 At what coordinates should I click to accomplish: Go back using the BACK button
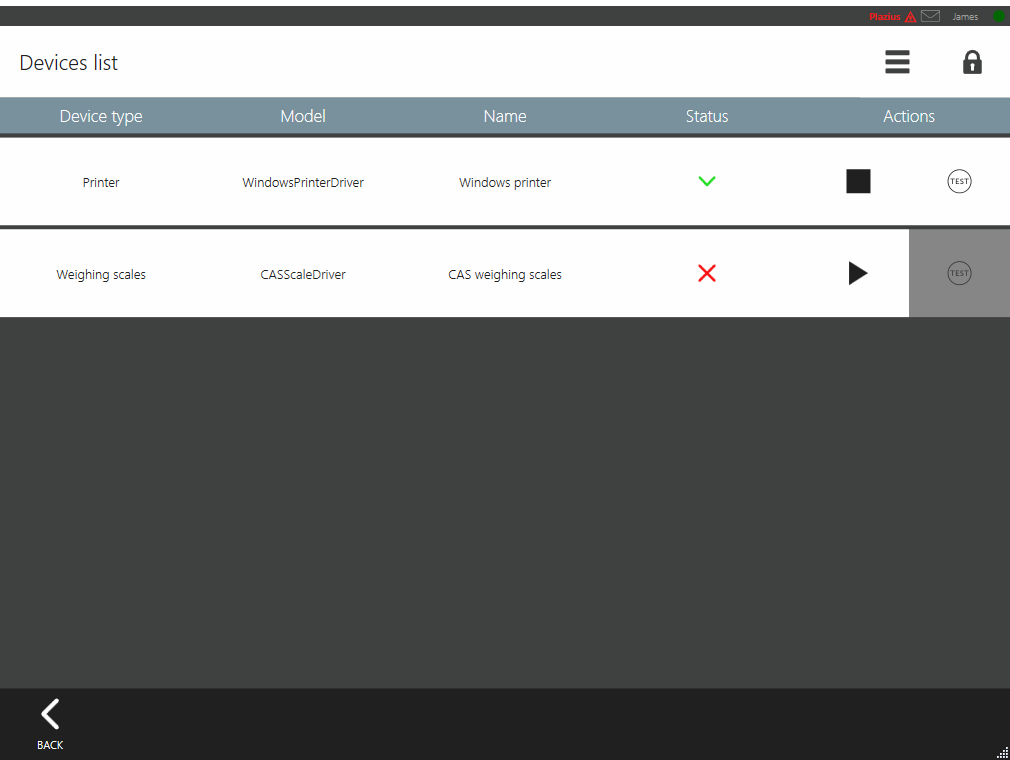pyautogui.click(x=50, y=724)
